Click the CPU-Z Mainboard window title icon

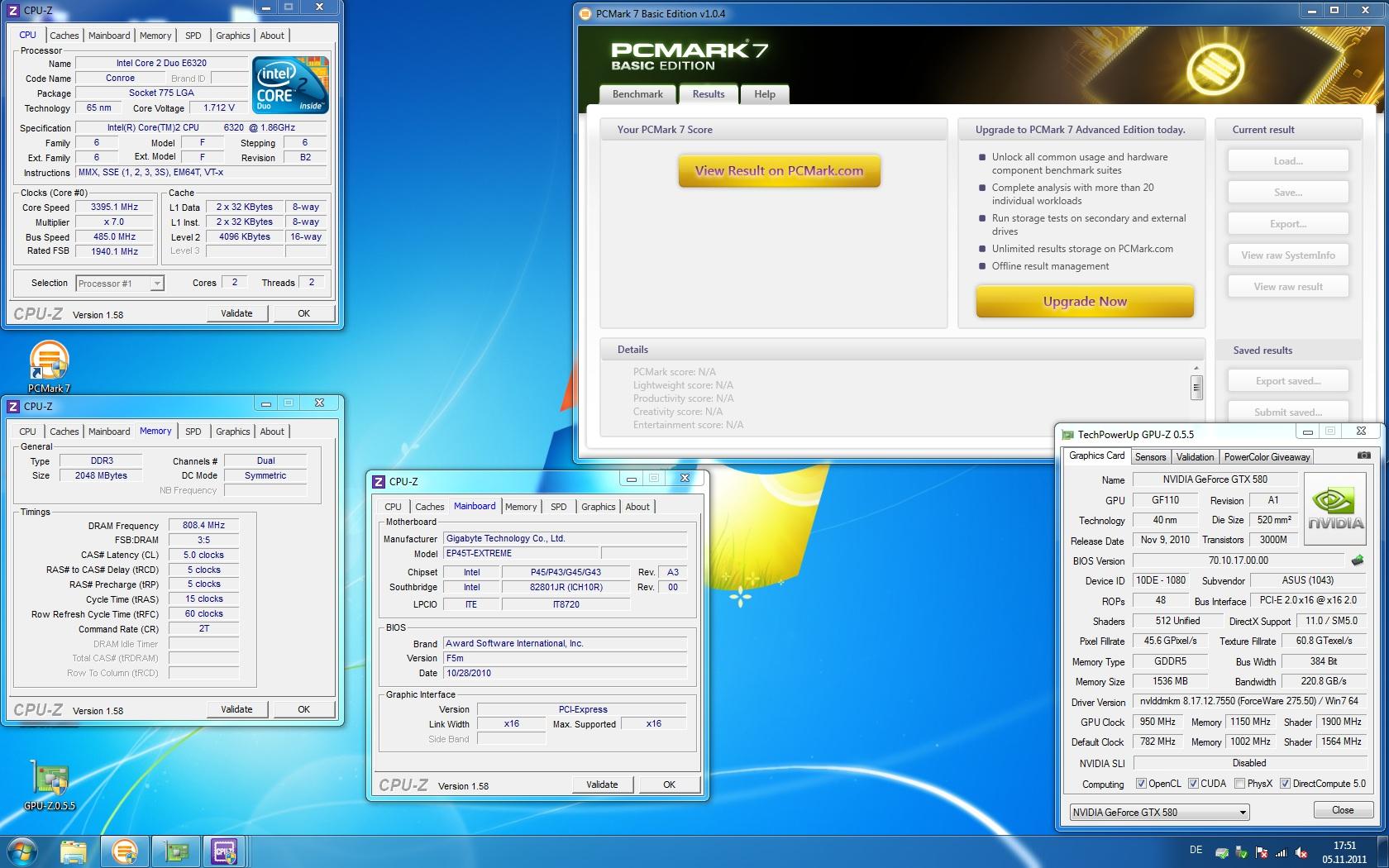[379, 481]
